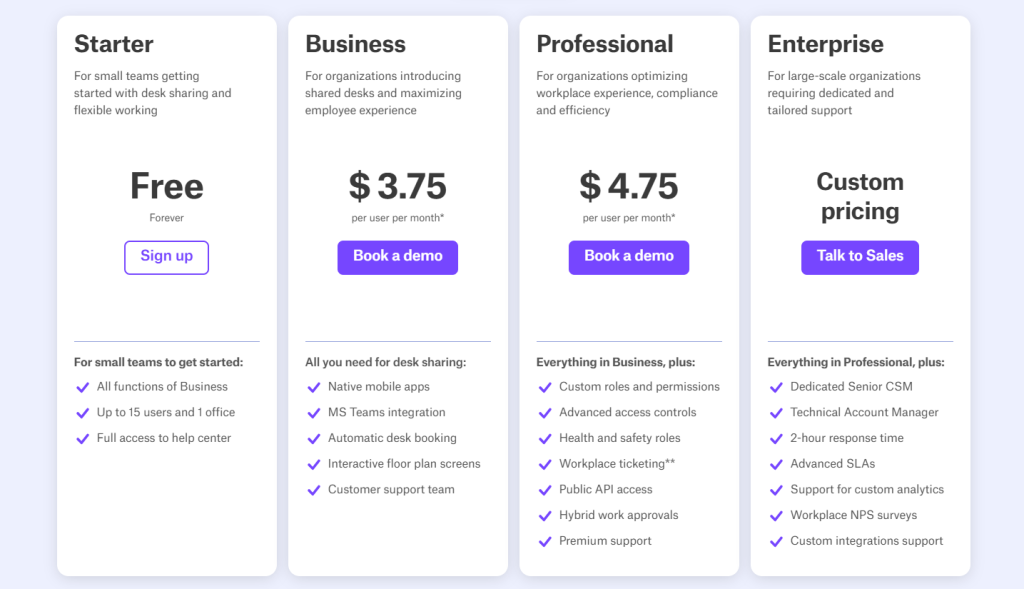This screenshot has height=589, width=1024.
Task: Click the checkmark next to MS Teams integration
Action: [313, 412]
